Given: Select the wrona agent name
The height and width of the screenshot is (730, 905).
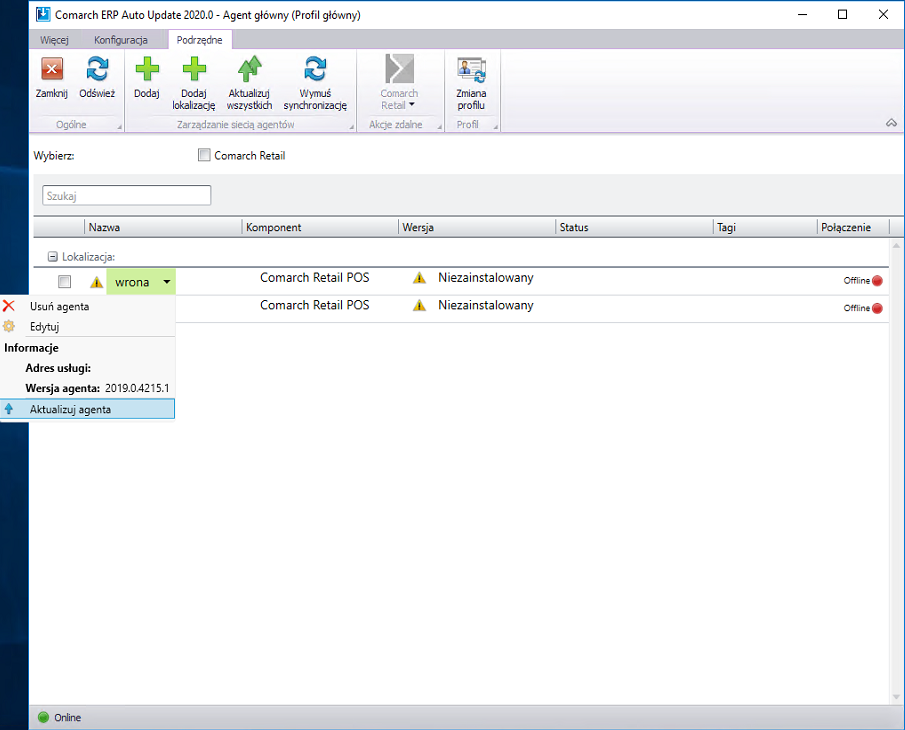Looking at the screenshot, I should (x=132, y=282).
